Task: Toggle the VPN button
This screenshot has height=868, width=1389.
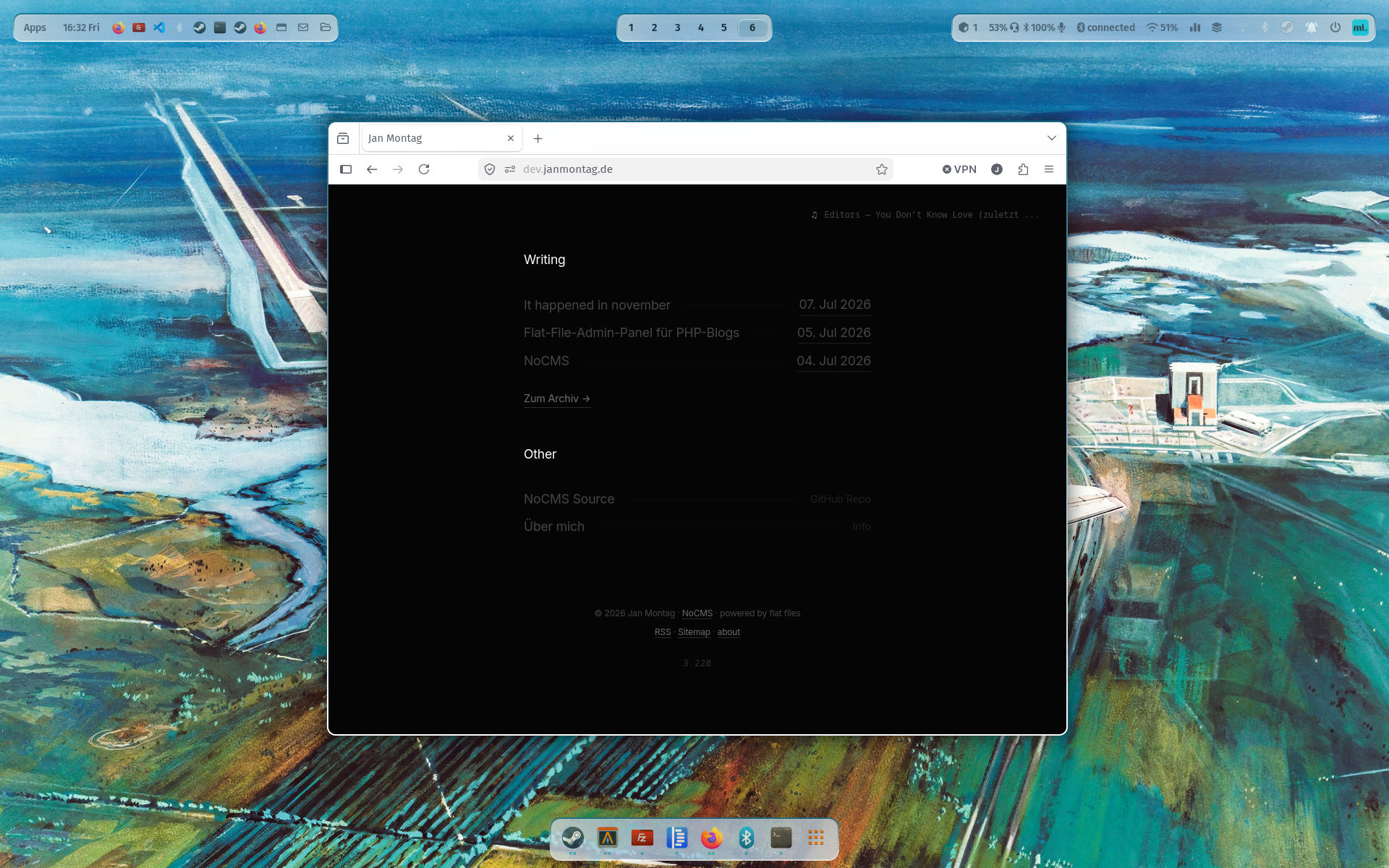Action: (x=959, y=169)
